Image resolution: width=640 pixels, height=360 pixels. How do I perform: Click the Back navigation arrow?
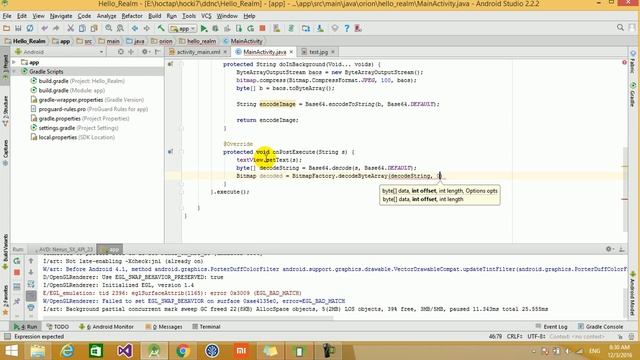(135, 28)
